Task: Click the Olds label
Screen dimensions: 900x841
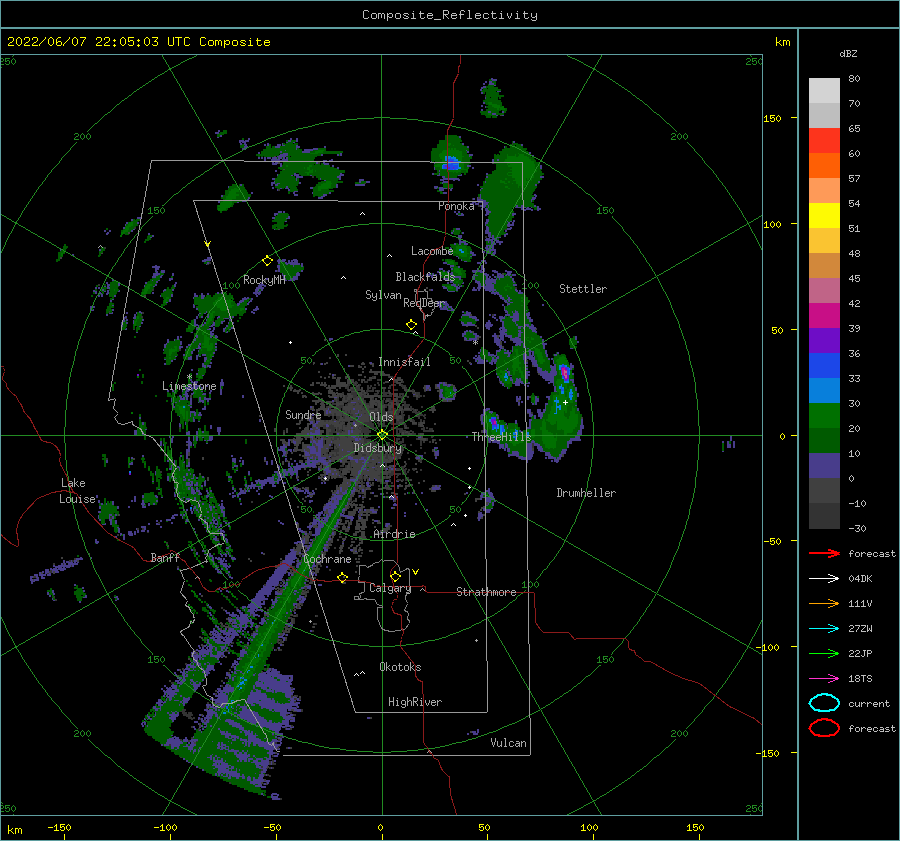Action: 381,417
